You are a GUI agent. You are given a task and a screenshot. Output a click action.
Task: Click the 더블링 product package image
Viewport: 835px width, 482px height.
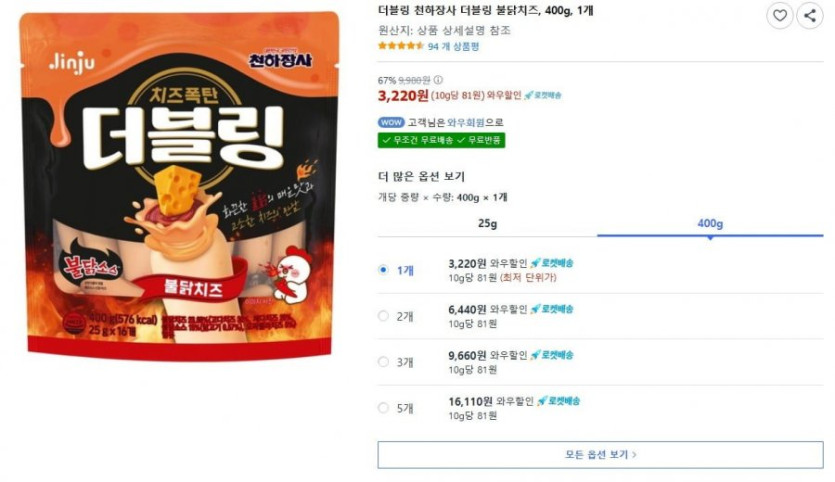tap(179, 186)
